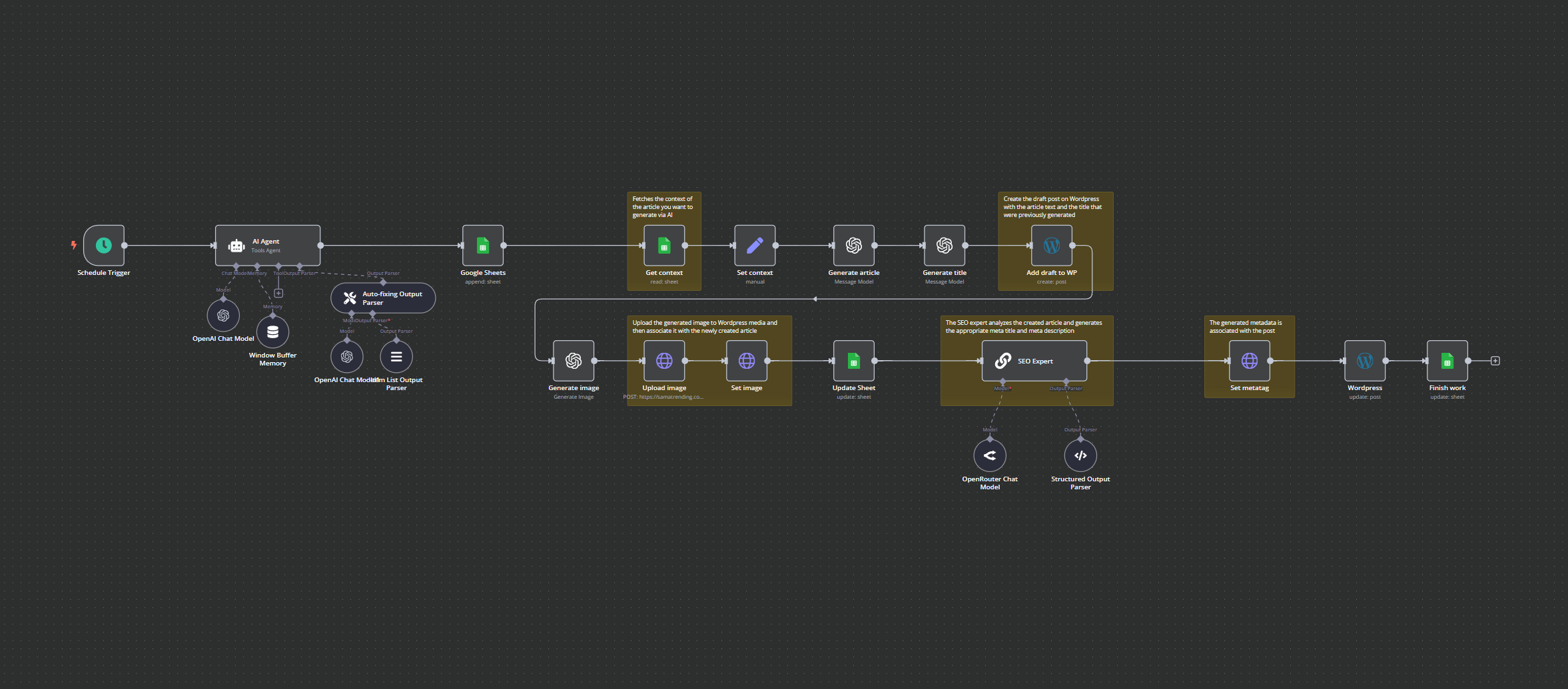The height and width of the screenshot is (689, 1568).
Task: Select the OpenAI Chat Model node under AI Agent
Action: (223, 316)
